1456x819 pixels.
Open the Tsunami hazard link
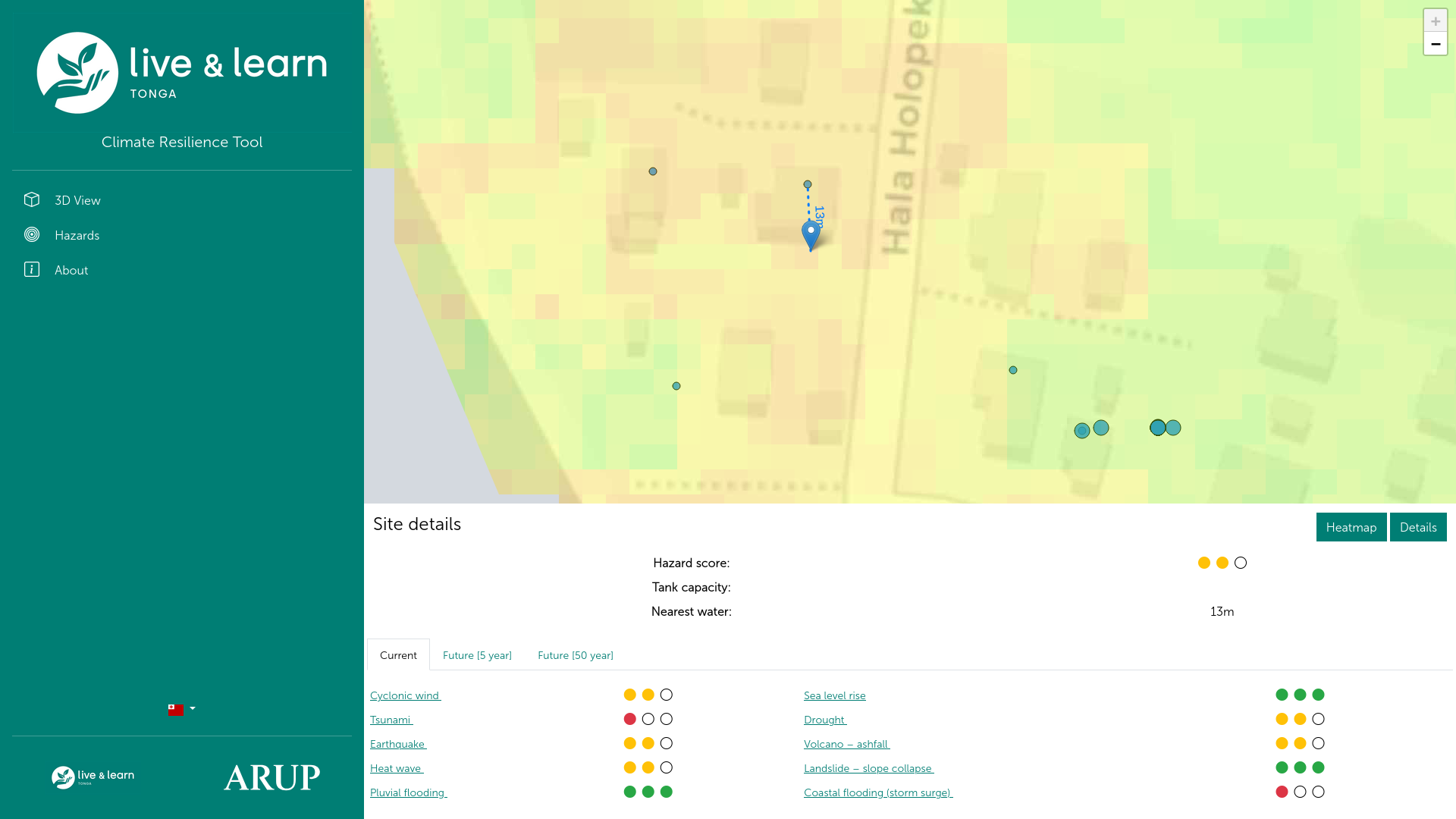point(391,720)
